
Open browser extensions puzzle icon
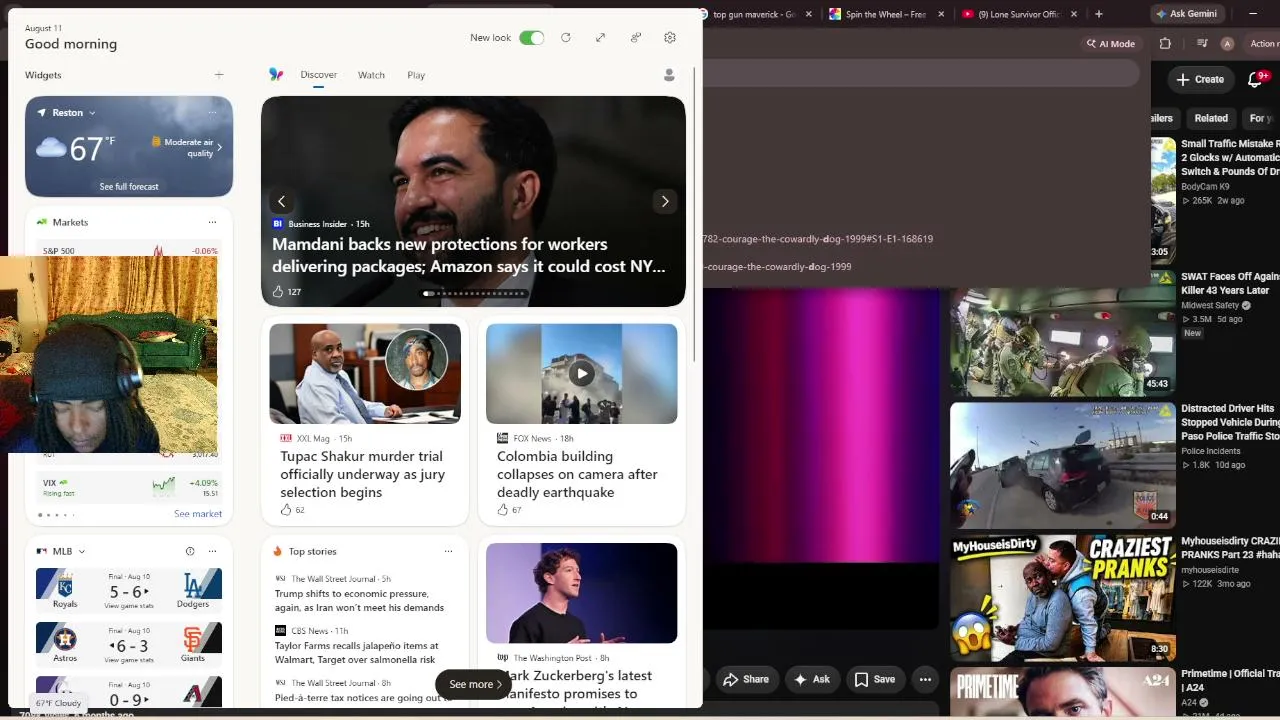(x=1165, y=44)
